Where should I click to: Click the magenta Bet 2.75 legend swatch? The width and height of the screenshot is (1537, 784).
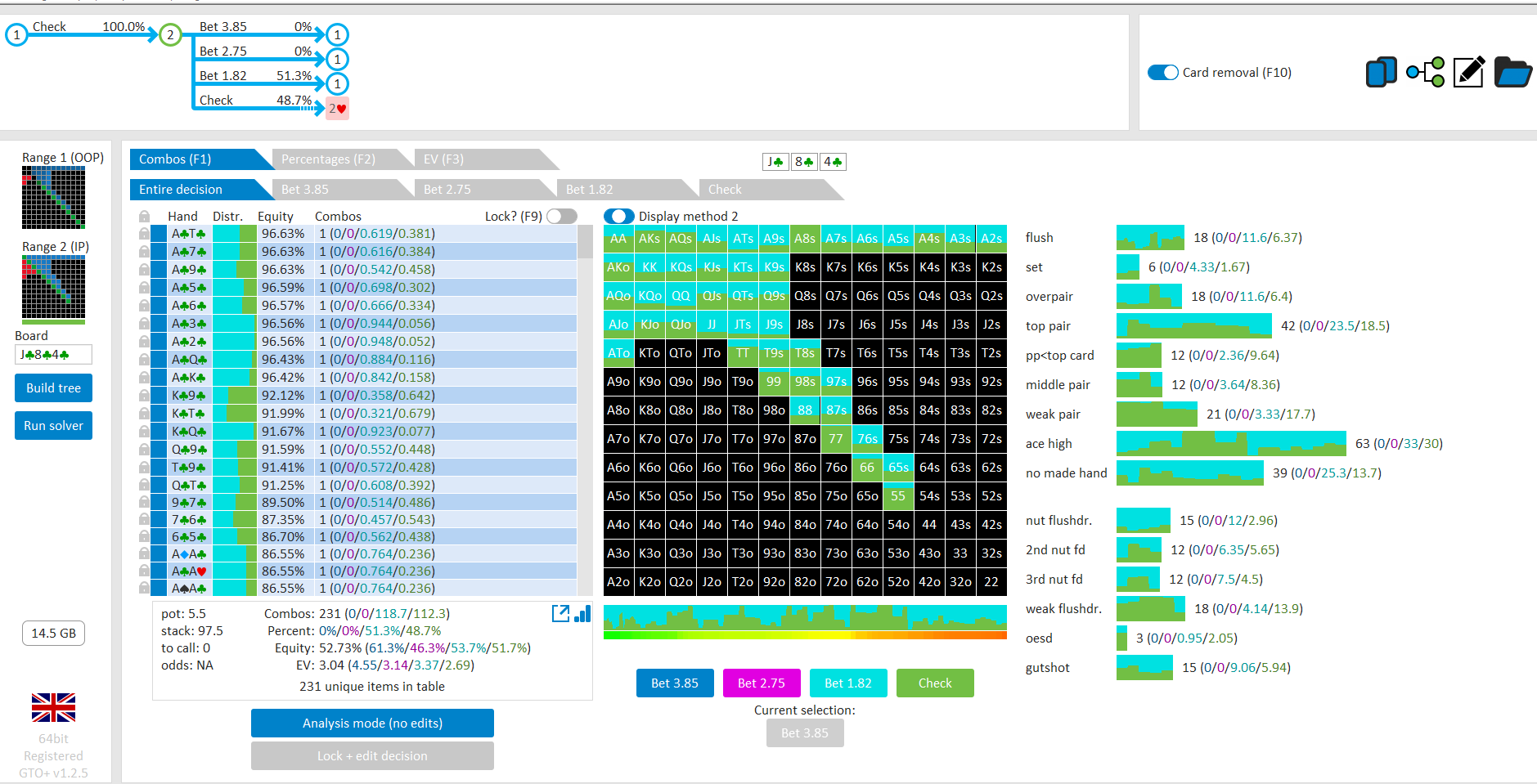(762, 683)
